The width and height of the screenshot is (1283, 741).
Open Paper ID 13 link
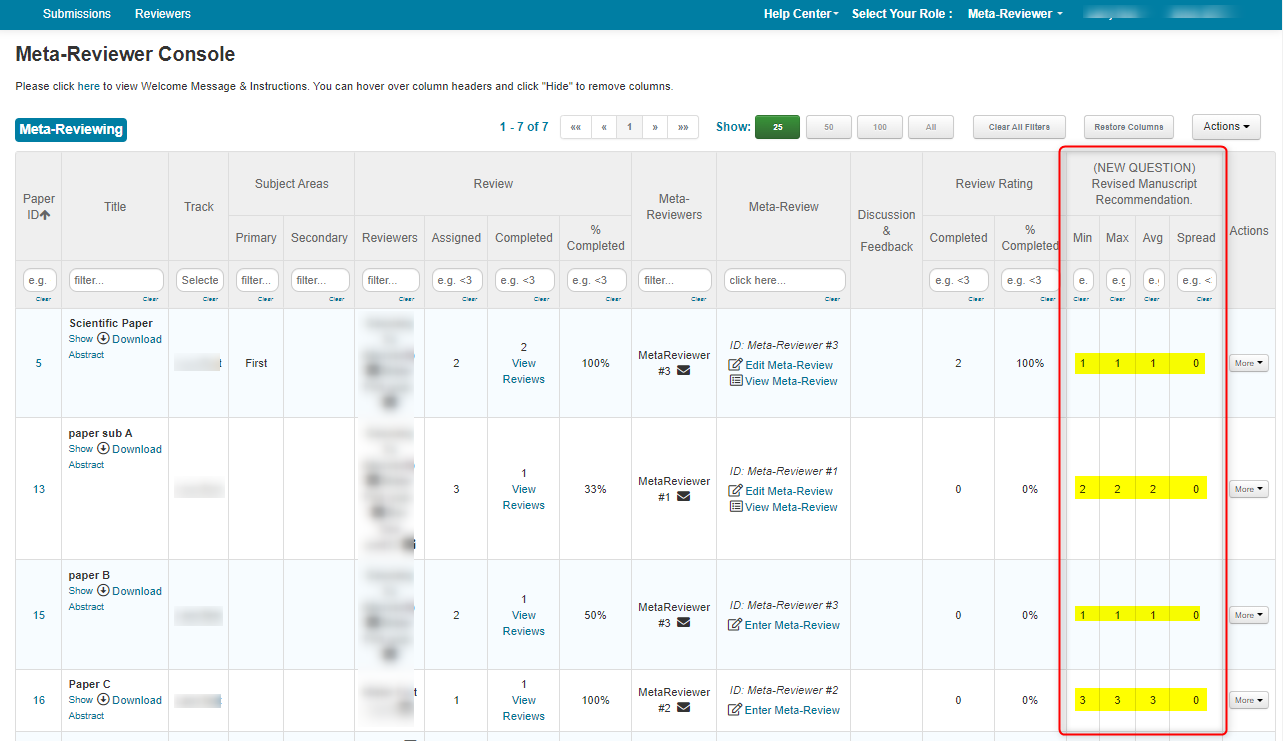39,489
